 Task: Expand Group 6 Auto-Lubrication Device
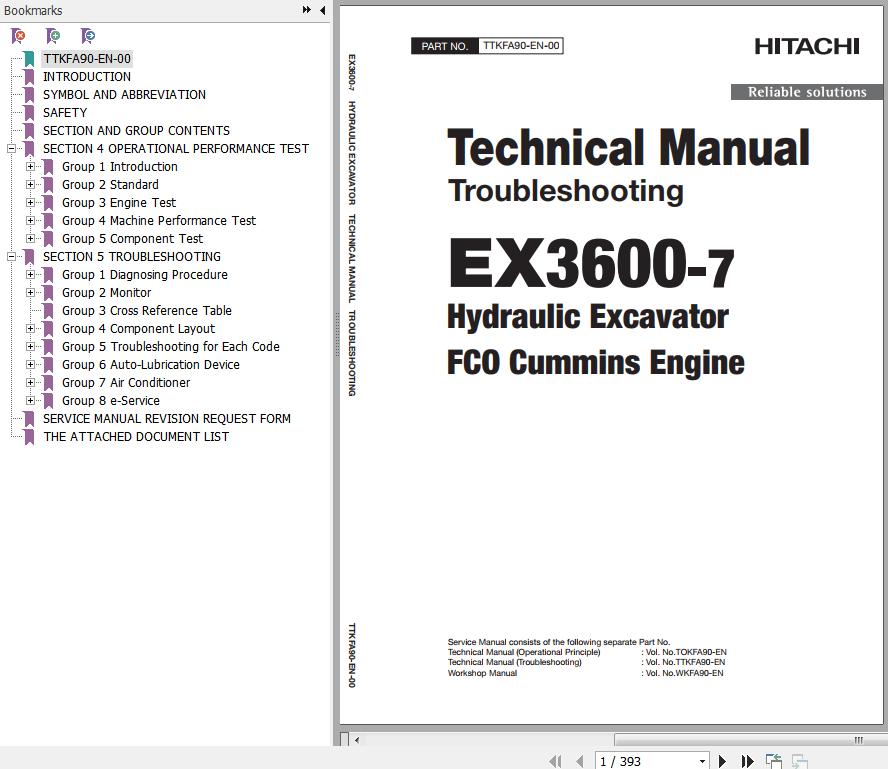(31, 365)
